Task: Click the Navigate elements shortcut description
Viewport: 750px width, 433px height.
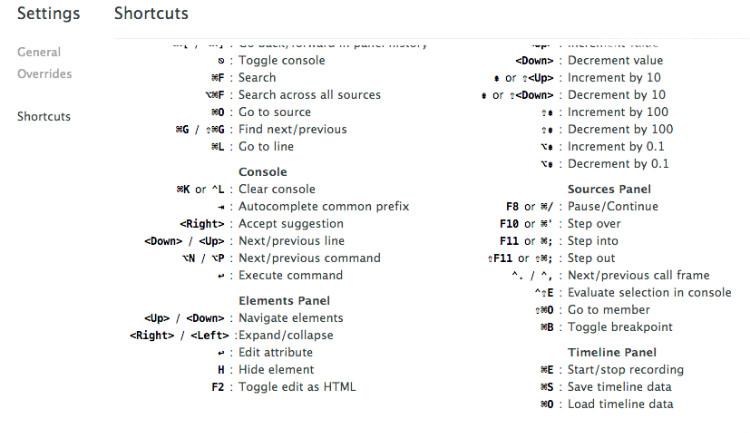Action: click(x=290, y=318)
